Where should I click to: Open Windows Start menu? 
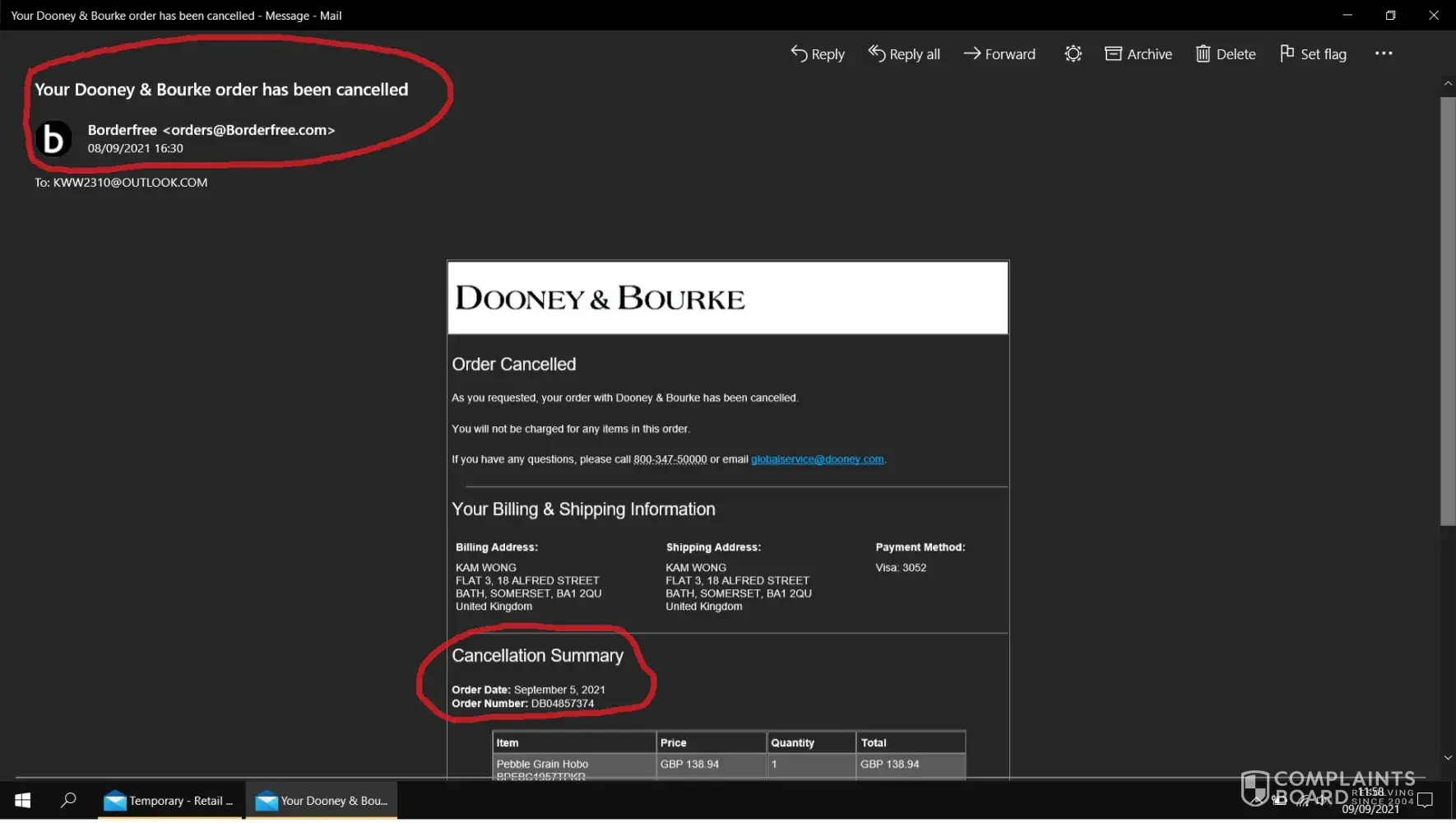pos(23,801)
